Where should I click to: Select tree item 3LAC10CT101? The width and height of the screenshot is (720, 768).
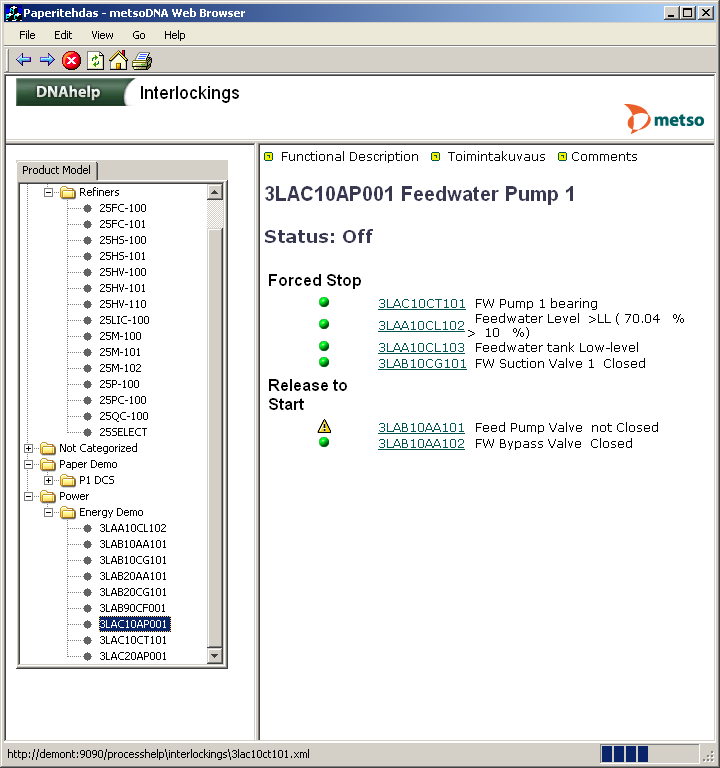pyautogui.click(x=133, y=640)
